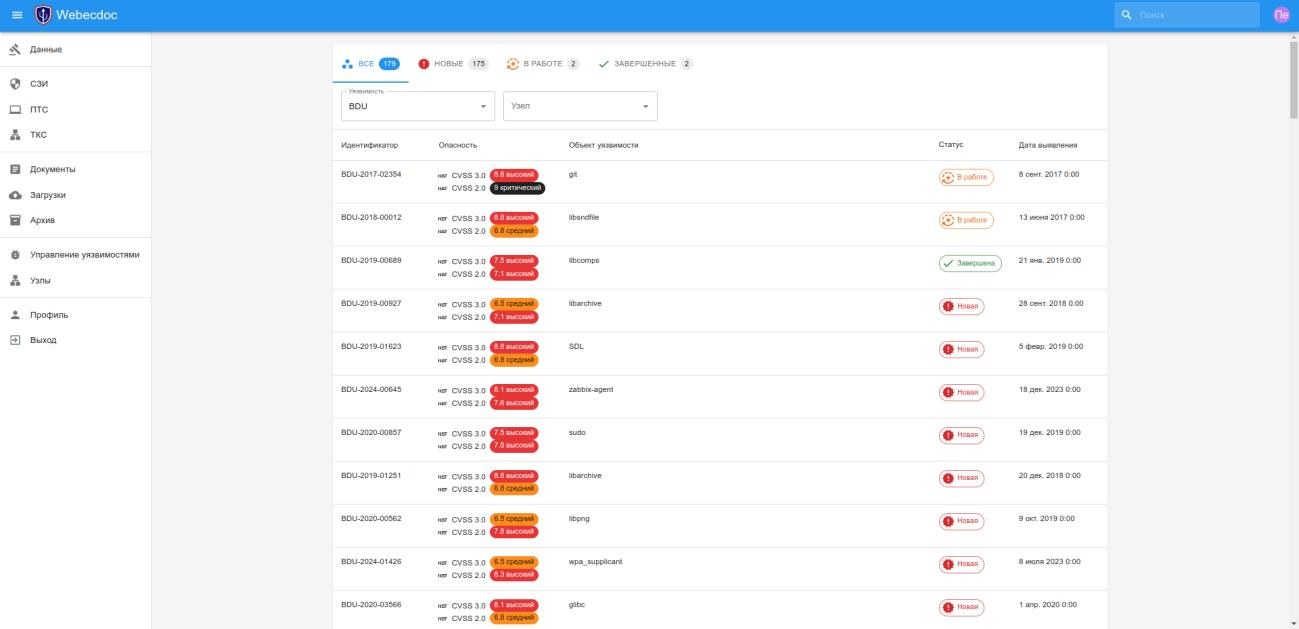
Task: Click the ТКС network icon
Action: pos(15,135)
